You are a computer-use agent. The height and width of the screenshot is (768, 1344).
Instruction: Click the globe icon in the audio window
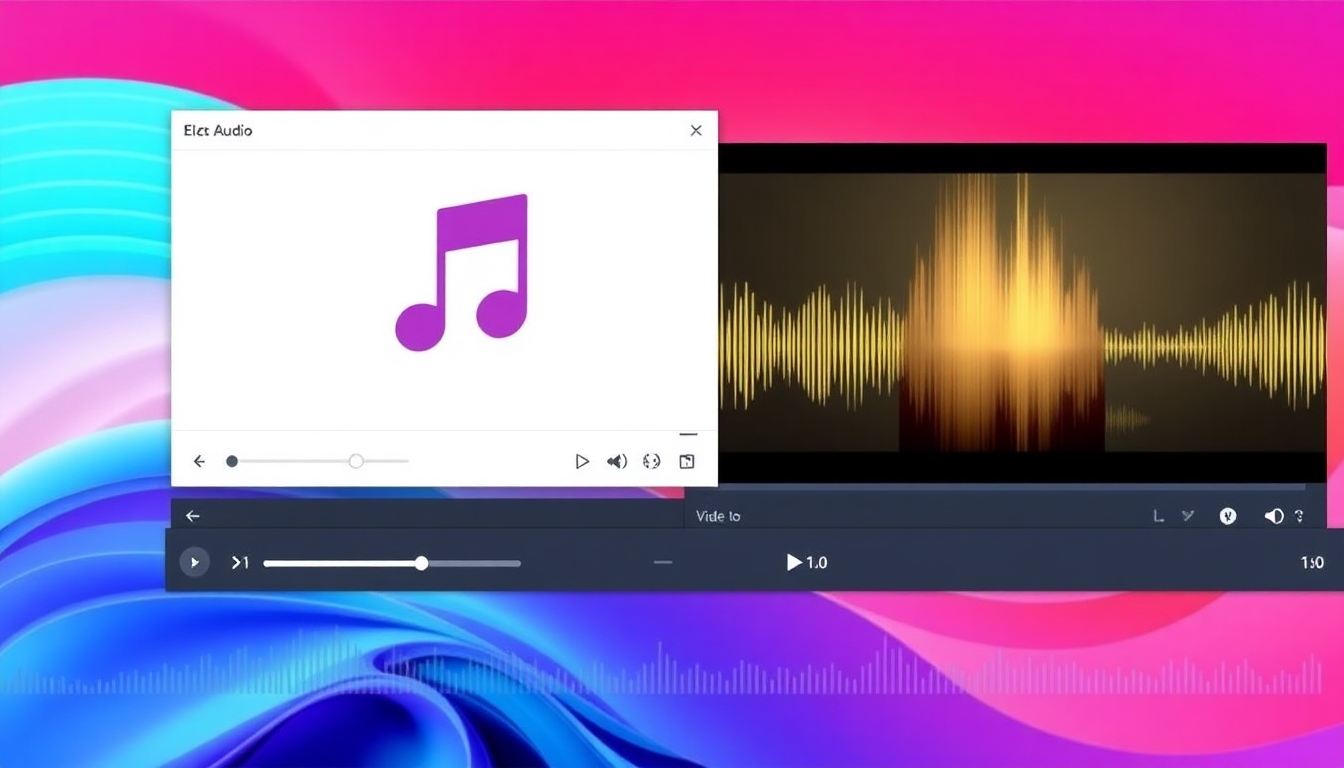pos(652,461)
